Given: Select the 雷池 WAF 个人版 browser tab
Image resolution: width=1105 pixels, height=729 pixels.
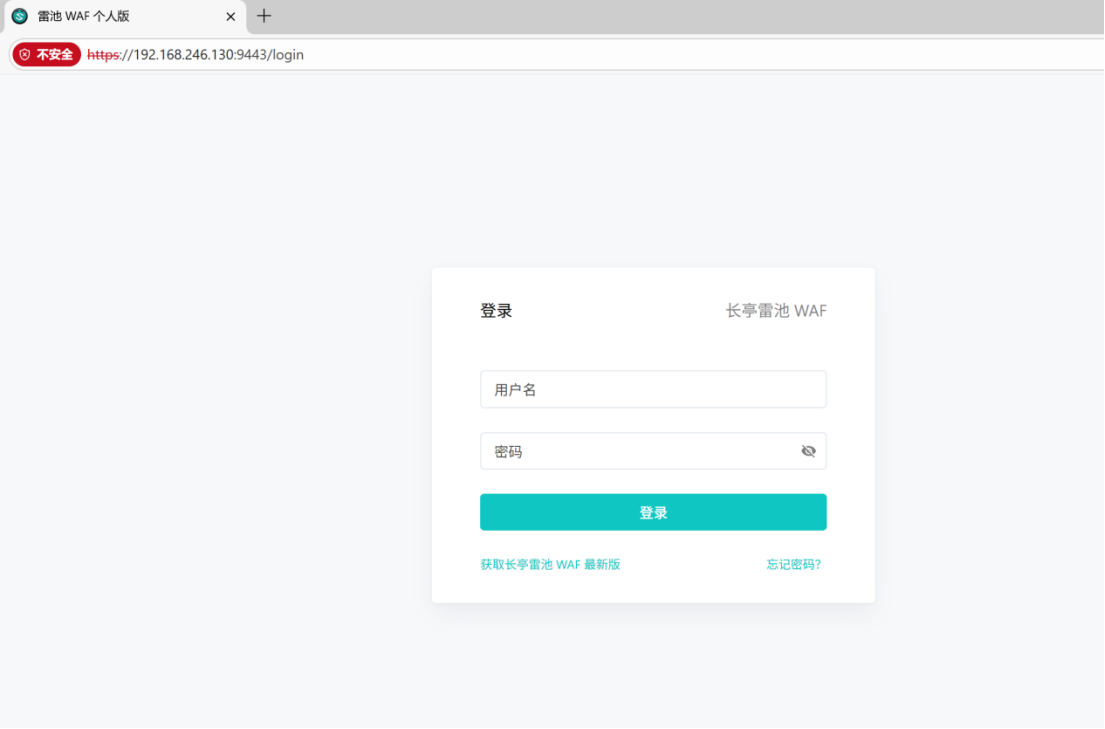Looking at the screenshot, I should (125, 16).
